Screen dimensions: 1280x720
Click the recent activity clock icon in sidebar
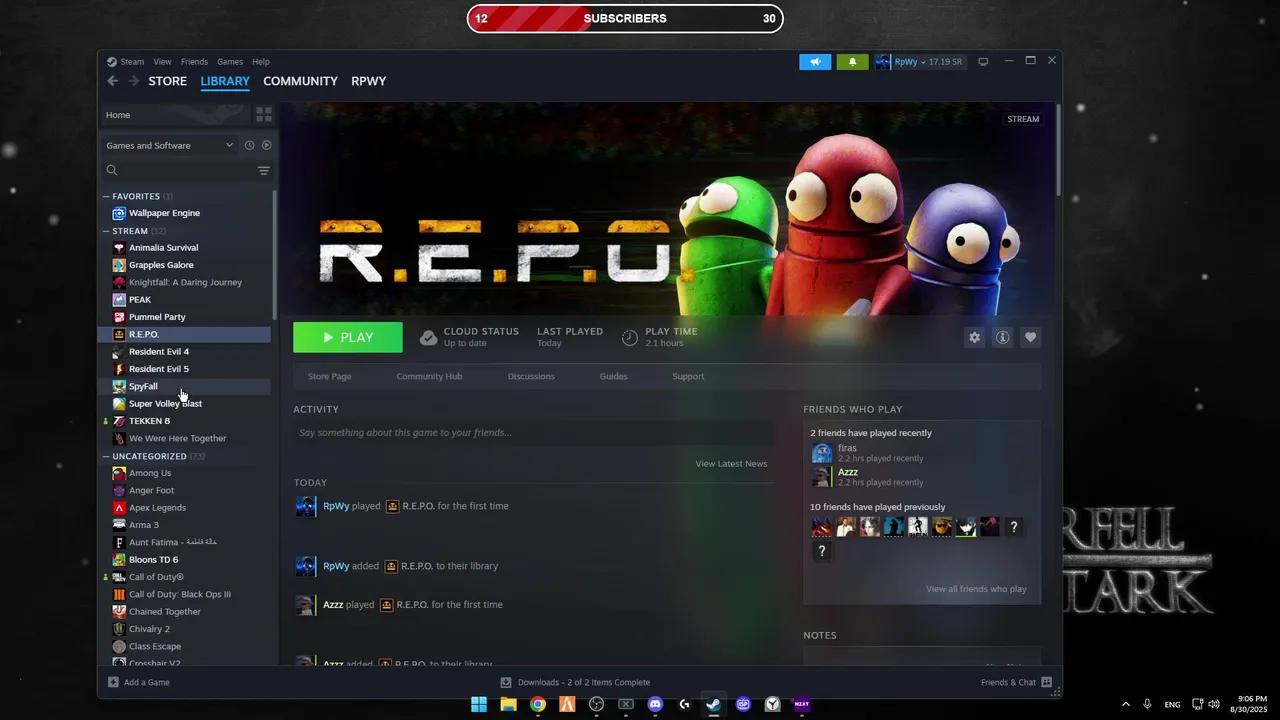(x=250, y=145)
